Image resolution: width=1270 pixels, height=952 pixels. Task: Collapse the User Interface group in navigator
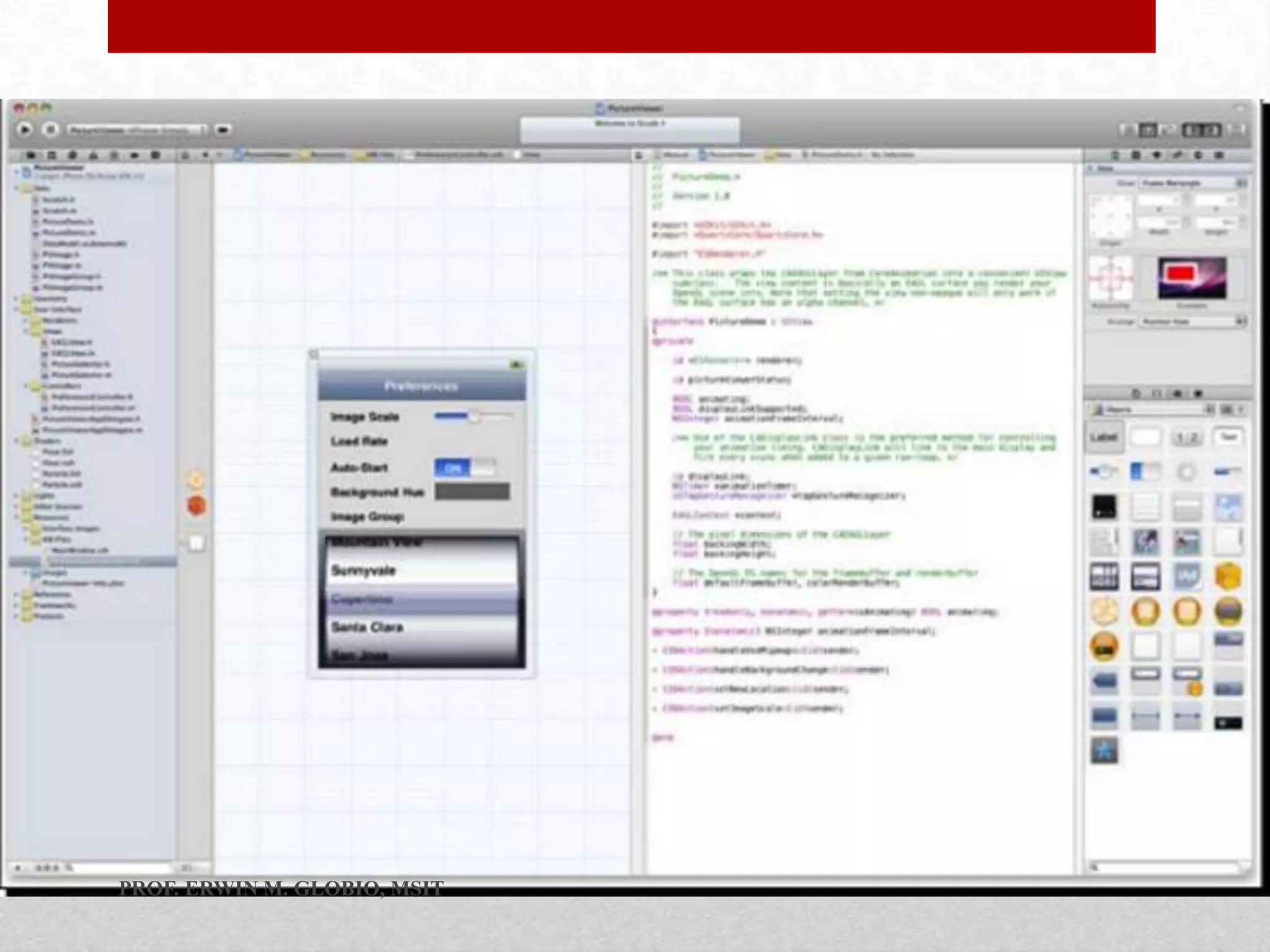17,309
